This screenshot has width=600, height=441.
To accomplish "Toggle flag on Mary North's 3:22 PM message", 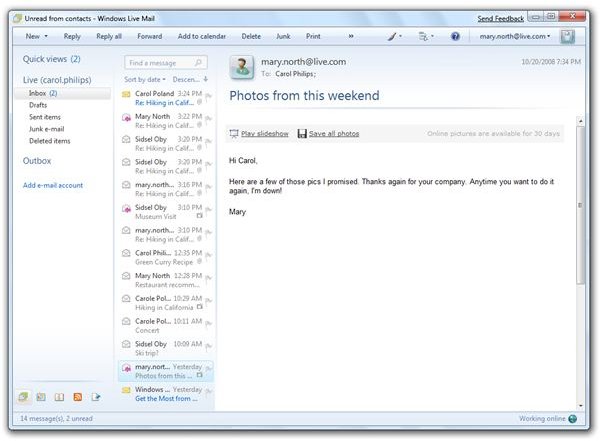I will (x=209, y=121).
